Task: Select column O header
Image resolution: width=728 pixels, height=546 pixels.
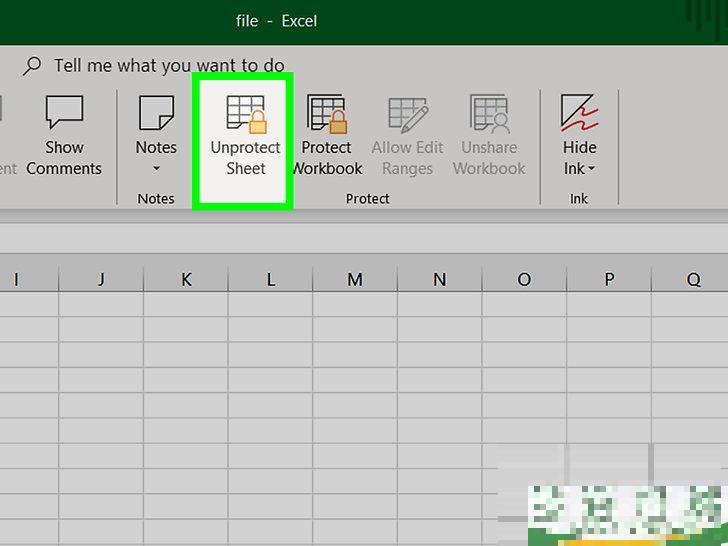Action: pyautogui.click(x=524, y=280)
